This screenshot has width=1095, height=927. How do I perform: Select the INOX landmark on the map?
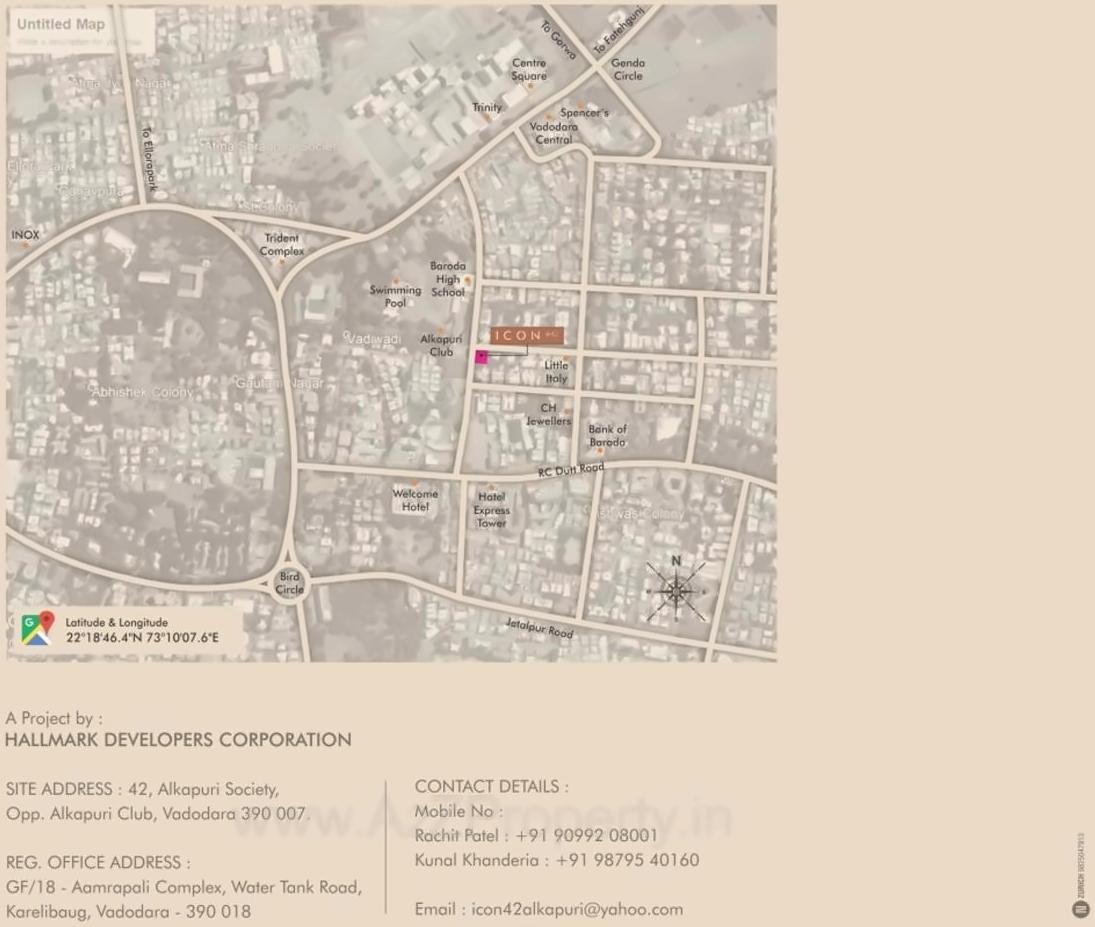click(26, 235)
